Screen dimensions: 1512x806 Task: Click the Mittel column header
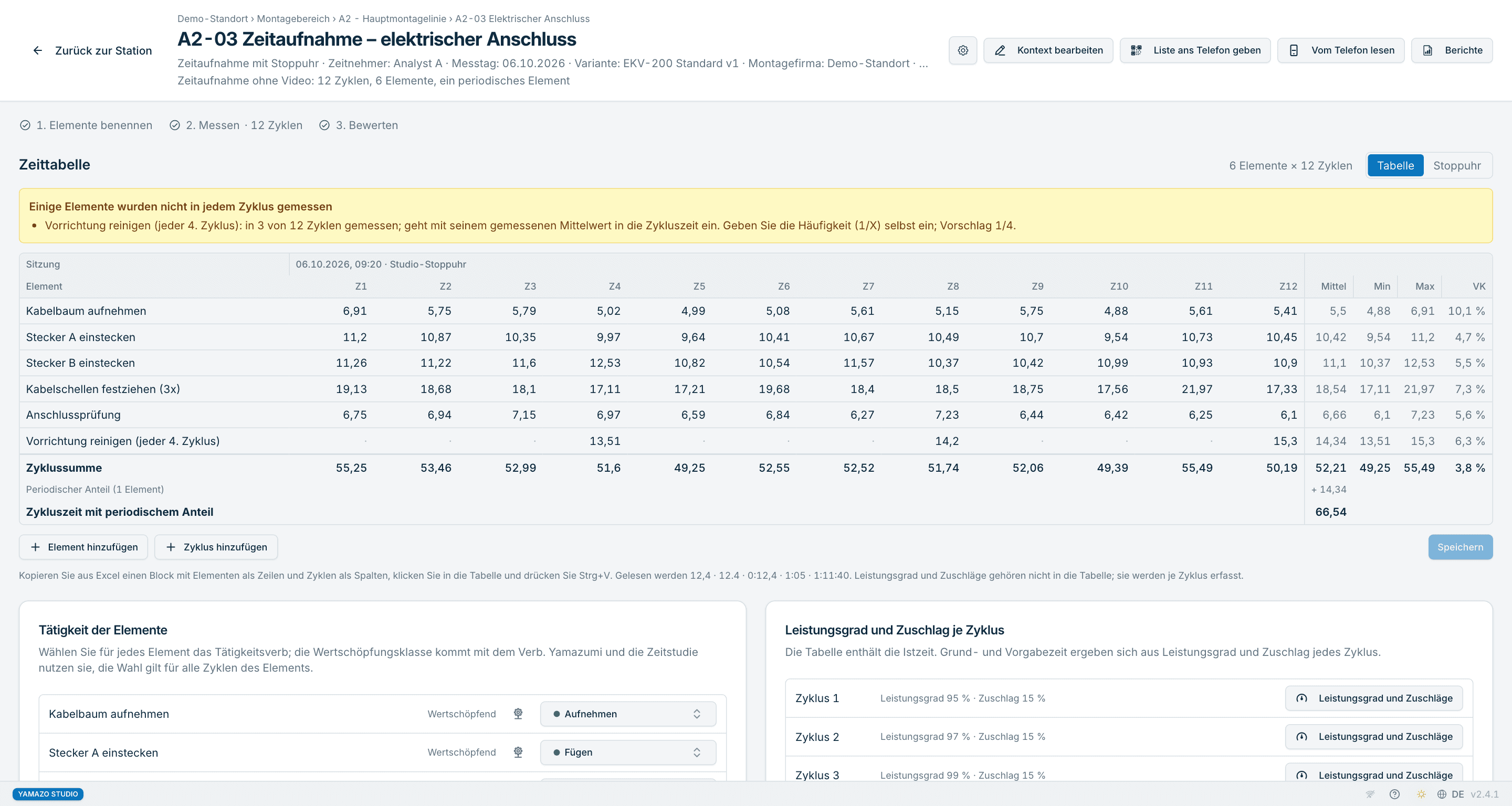1333,287
